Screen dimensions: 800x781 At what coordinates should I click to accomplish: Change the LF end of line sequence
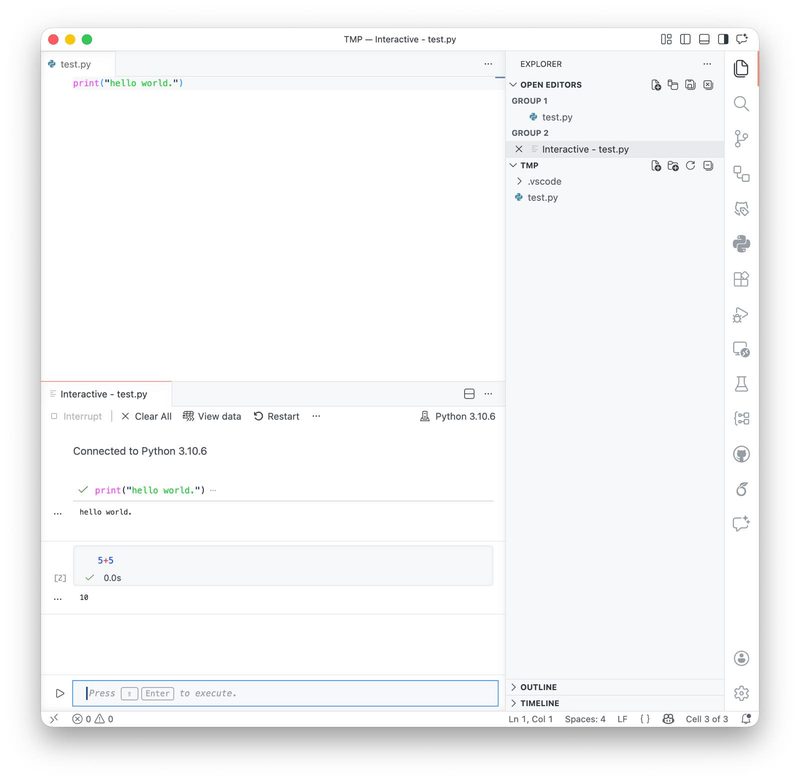tap(622, 719)
